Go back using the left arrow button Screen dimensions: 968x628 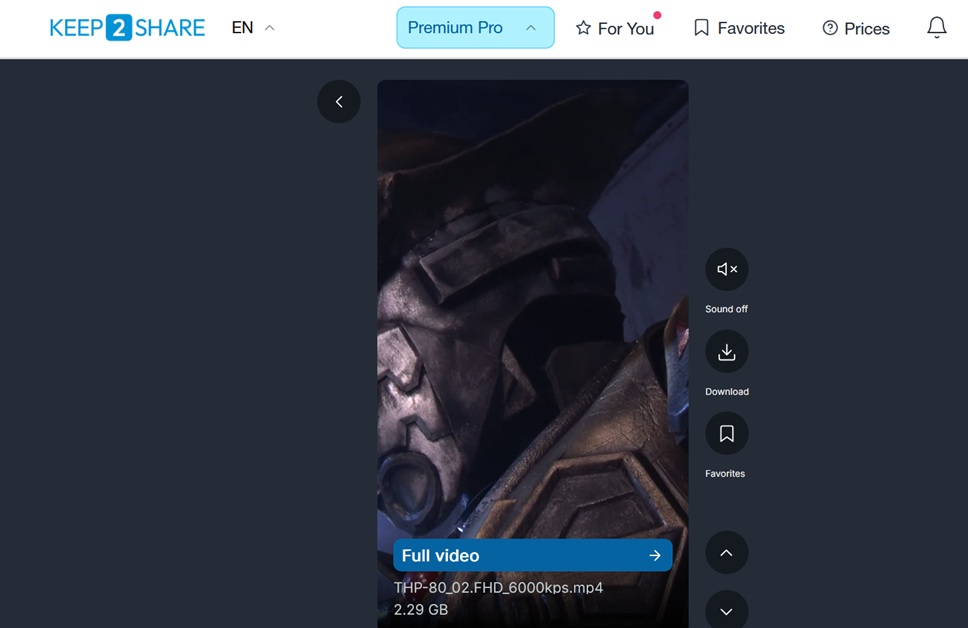[x=339, y=102]
